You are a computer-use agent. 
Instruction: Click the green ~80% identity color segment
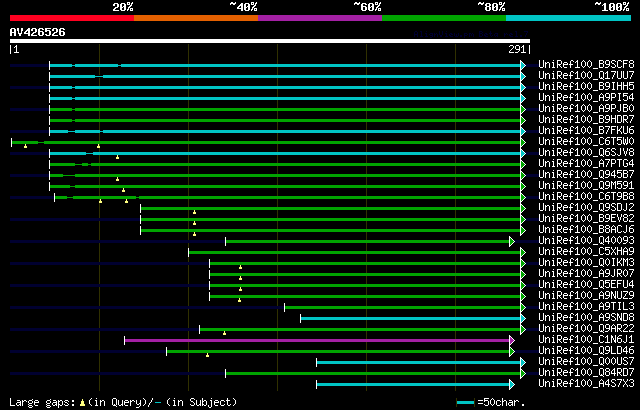click(x=444, y=18)
